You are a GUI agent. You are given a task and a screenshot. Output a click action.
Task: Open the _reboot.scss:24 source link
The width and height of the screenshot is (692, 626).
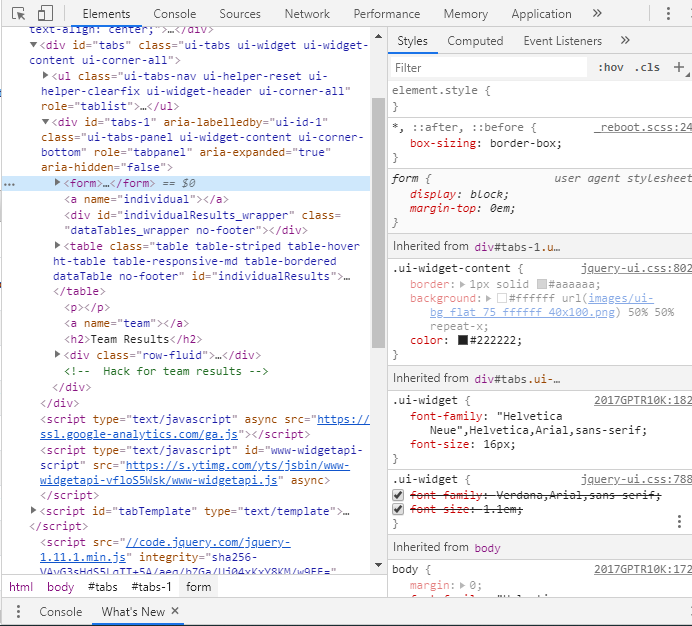[643, 127]
